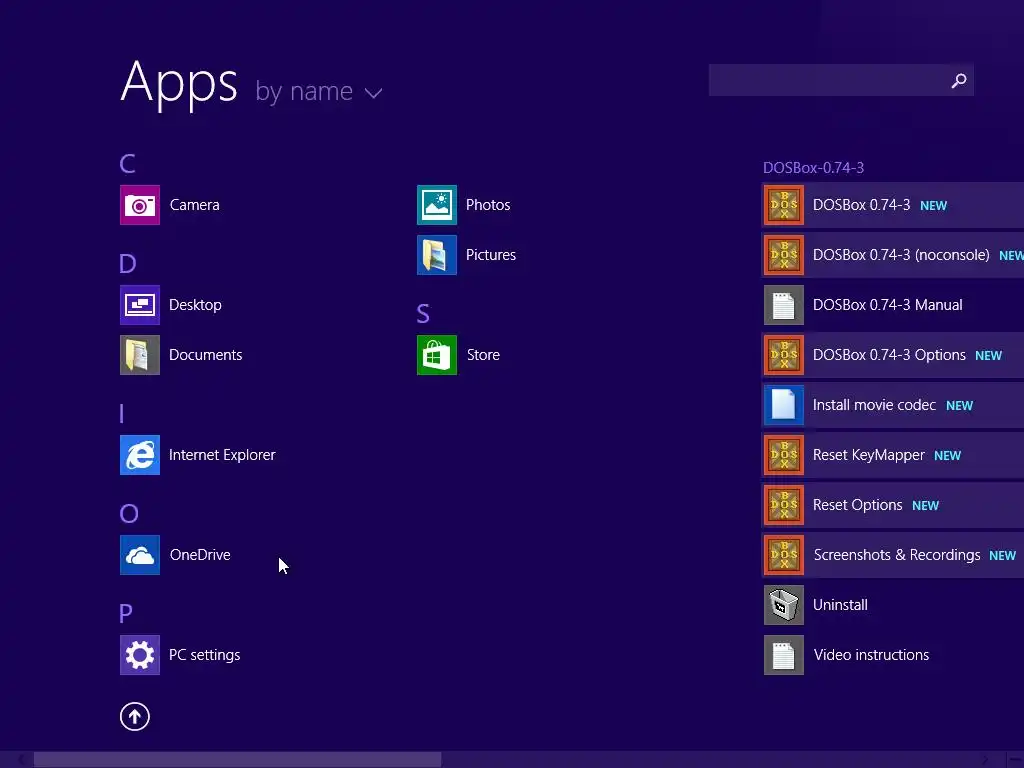Viewport: 1024px width, 768px height.
Task: Click the 'DOSBox 0.74-3 Manual' label text
Action: coord(888,305)
